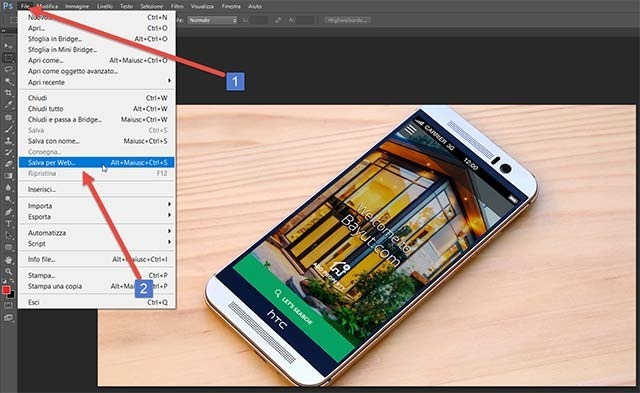Viewport: 640px width, 393px height.
Task: Select the Blur tool
Action: [x=8, y=188]
